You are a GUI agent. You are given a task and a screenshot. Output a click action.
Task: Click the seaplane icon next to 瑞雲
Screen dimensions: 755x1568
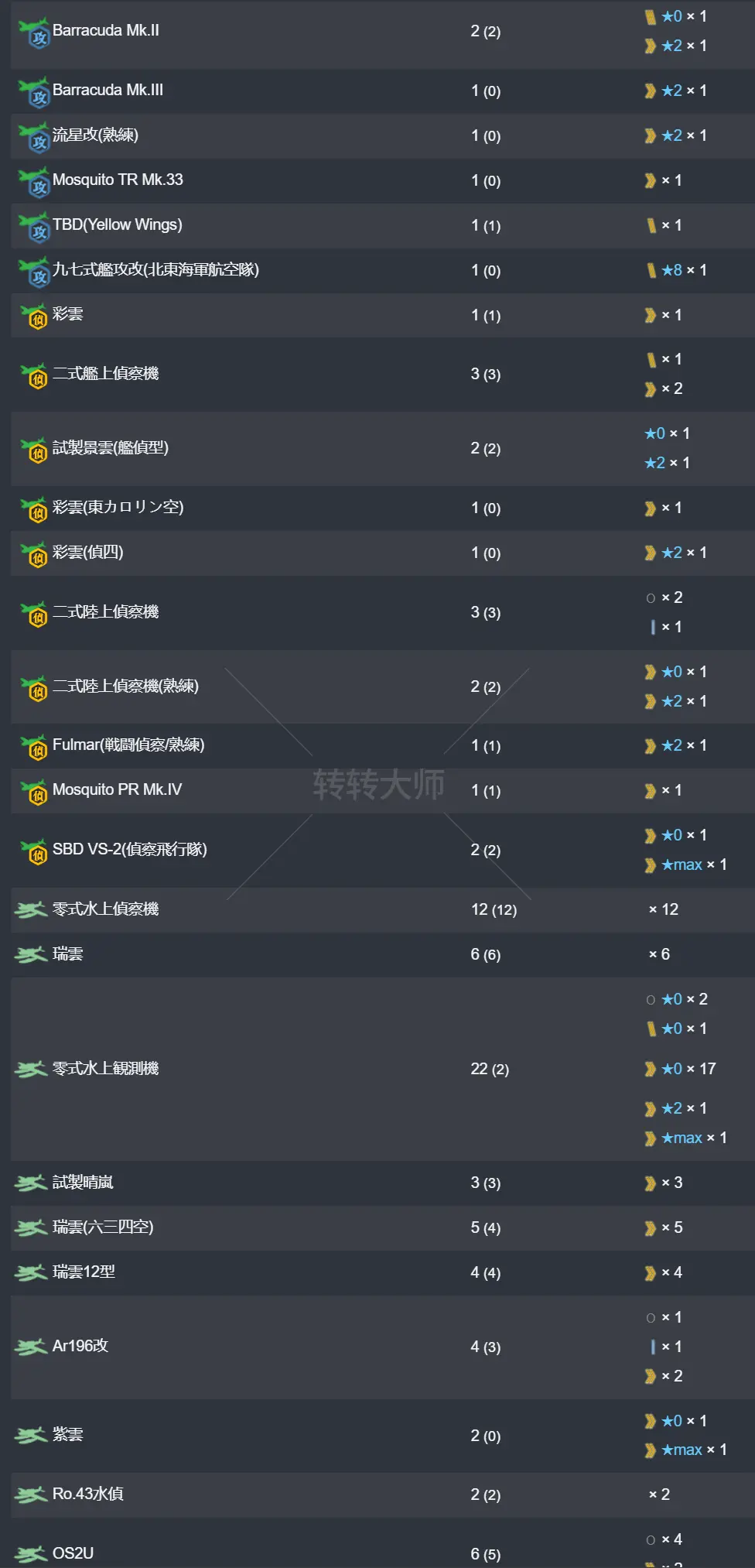click(x=31, y=955)
